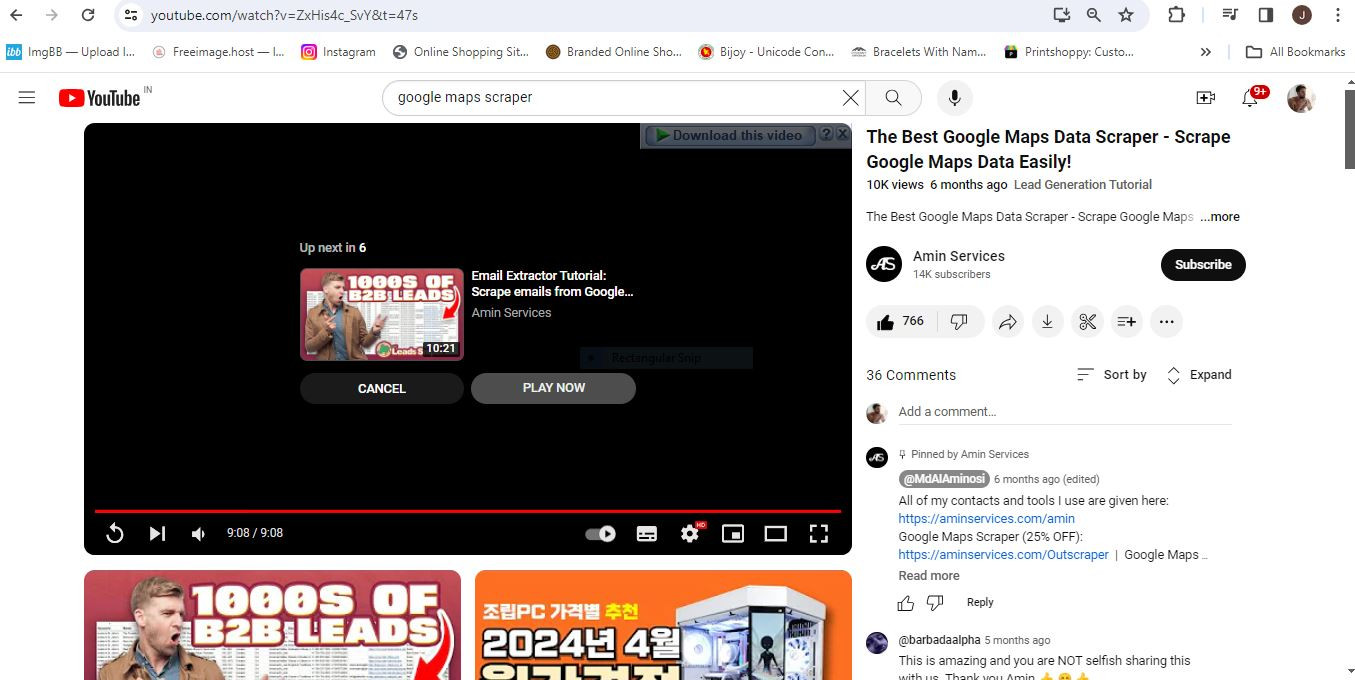The image size is (1355, 680).
Task: Click Add a comment field
Action: tap(1065, 412)
